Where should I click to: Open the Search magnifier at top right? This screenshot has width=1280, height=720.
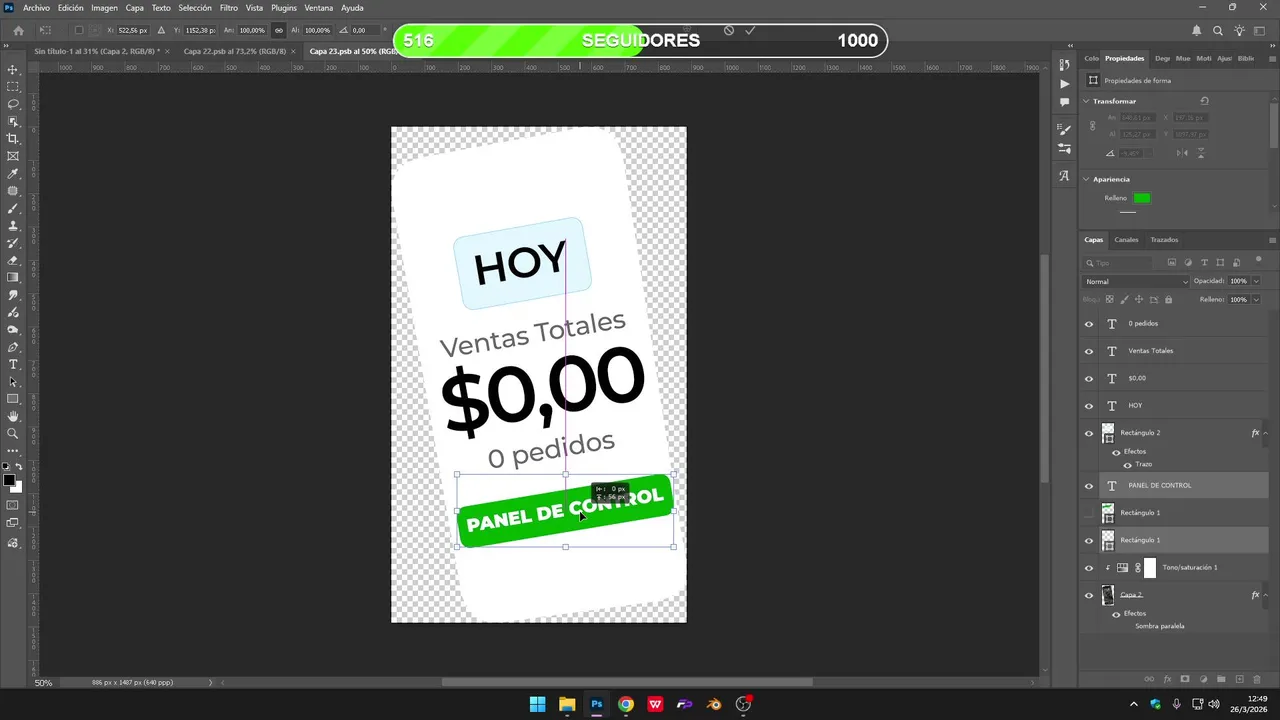click(x=1218, y=30)
